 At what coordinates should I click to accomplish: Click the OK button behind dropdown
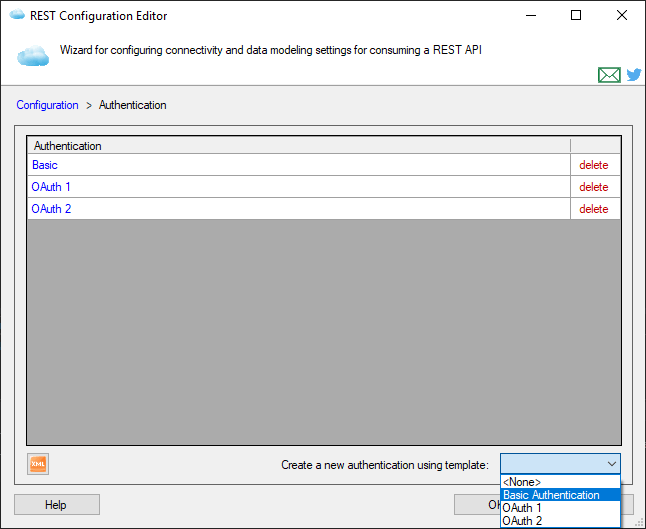coord(478,505)
